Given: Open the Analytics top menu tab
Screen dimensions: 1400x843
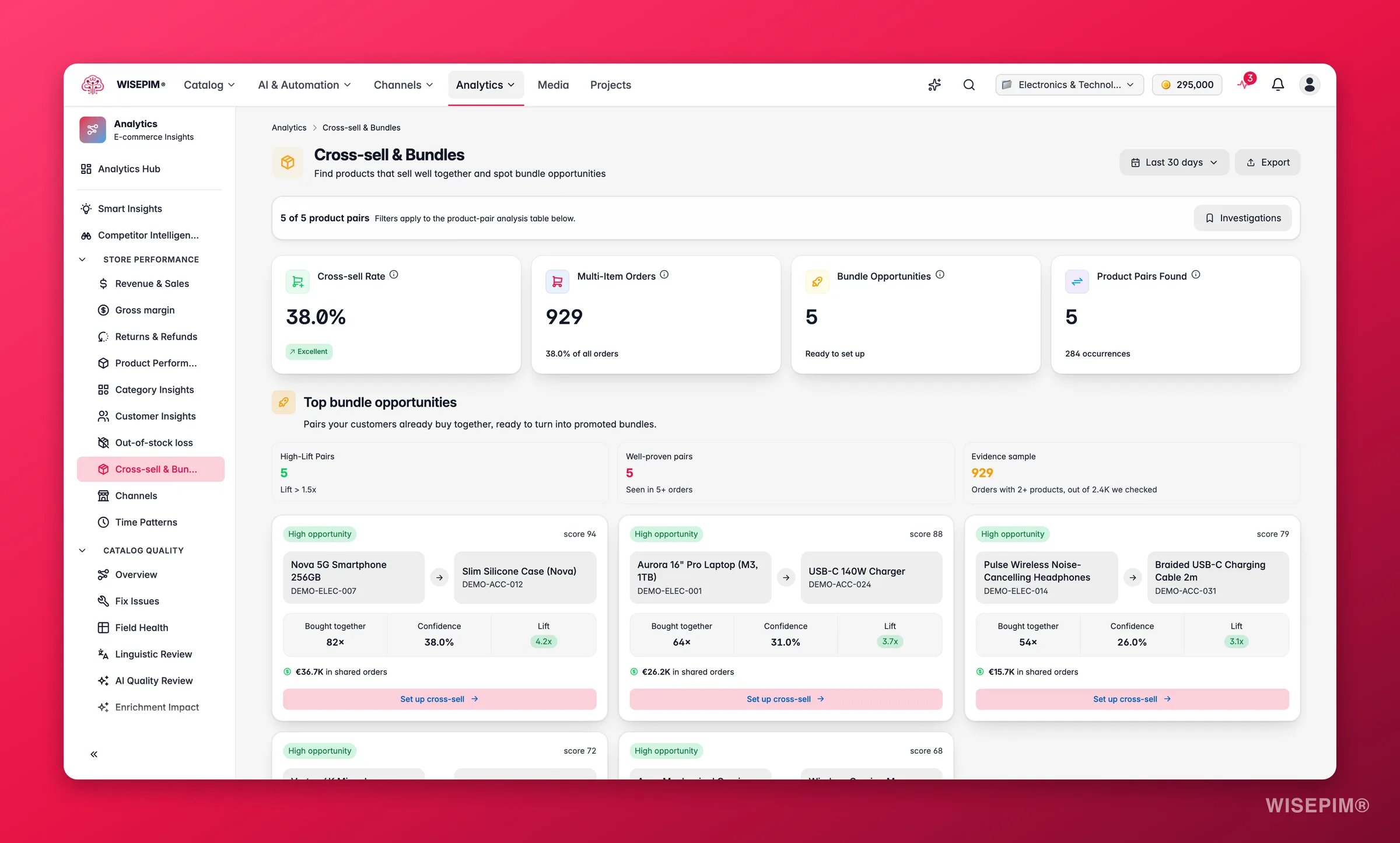Looking at the screenshot, I should pos(485,85).
